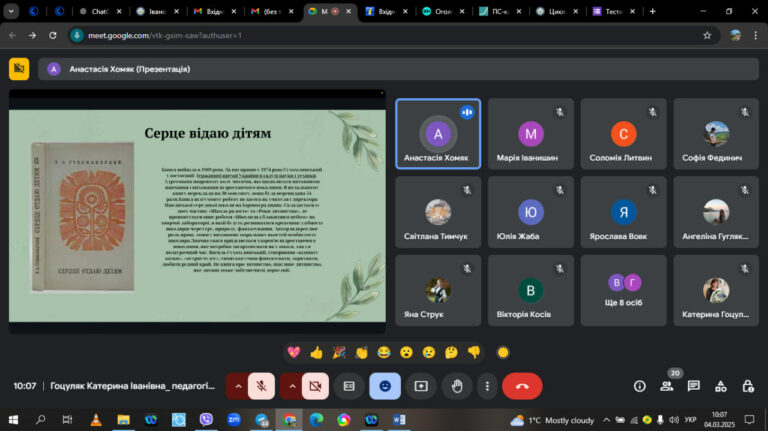This screenshot has width=768, height=431.
Task: Select the Ще 8 осіб participants tile
Action: click(623, 290)
